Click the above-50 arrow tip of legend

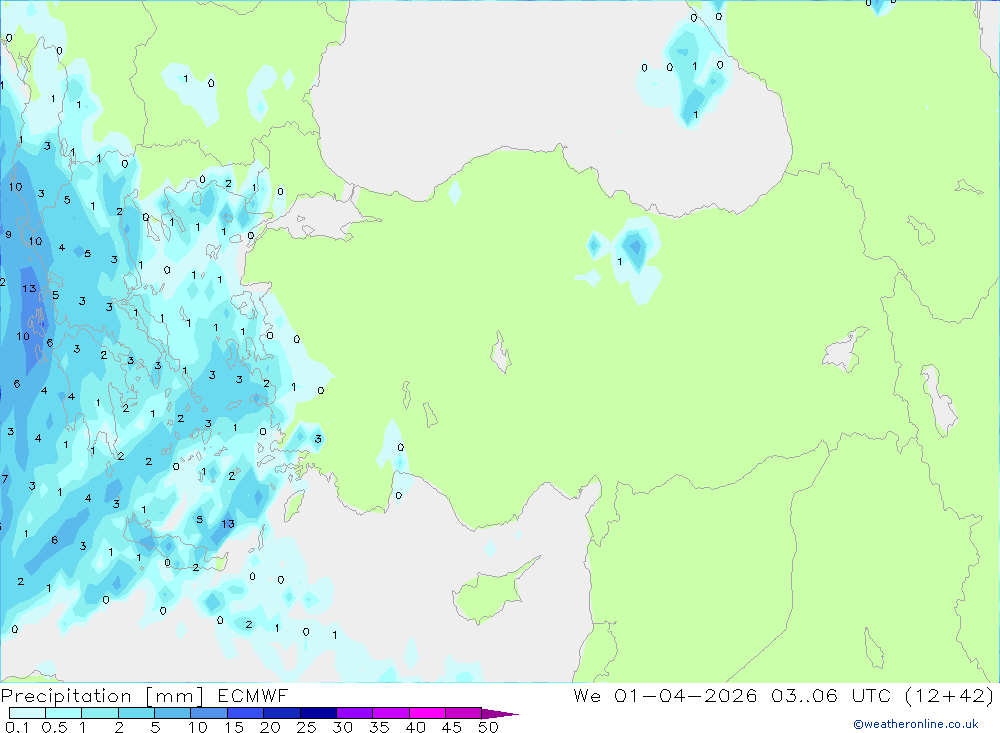[500, 714]
